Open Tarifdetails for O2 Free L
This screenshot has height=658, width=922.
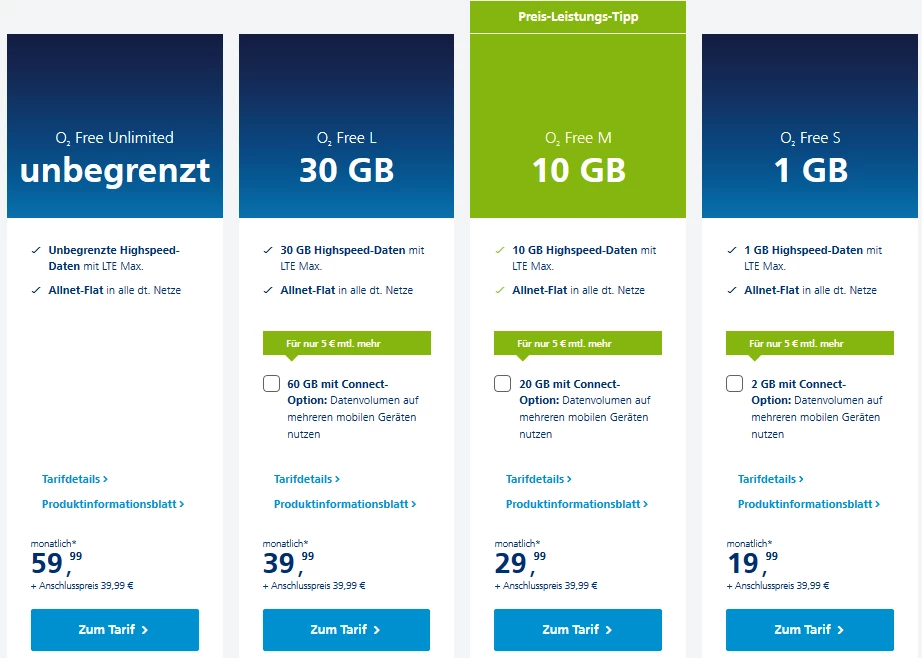tap(307, 479)
